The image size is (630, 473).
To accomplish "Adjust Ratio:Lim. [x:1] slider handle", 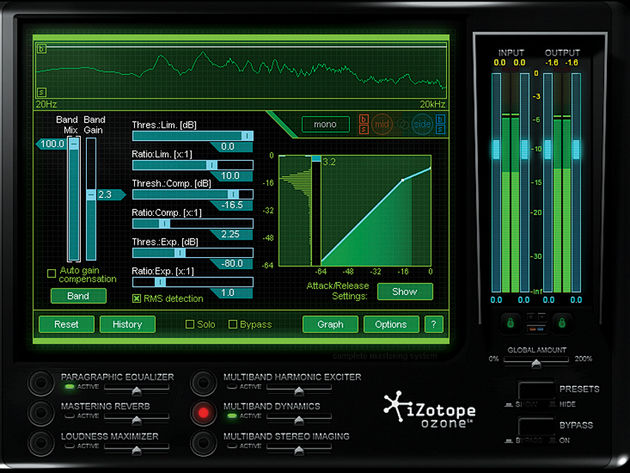I will point(212,165).
